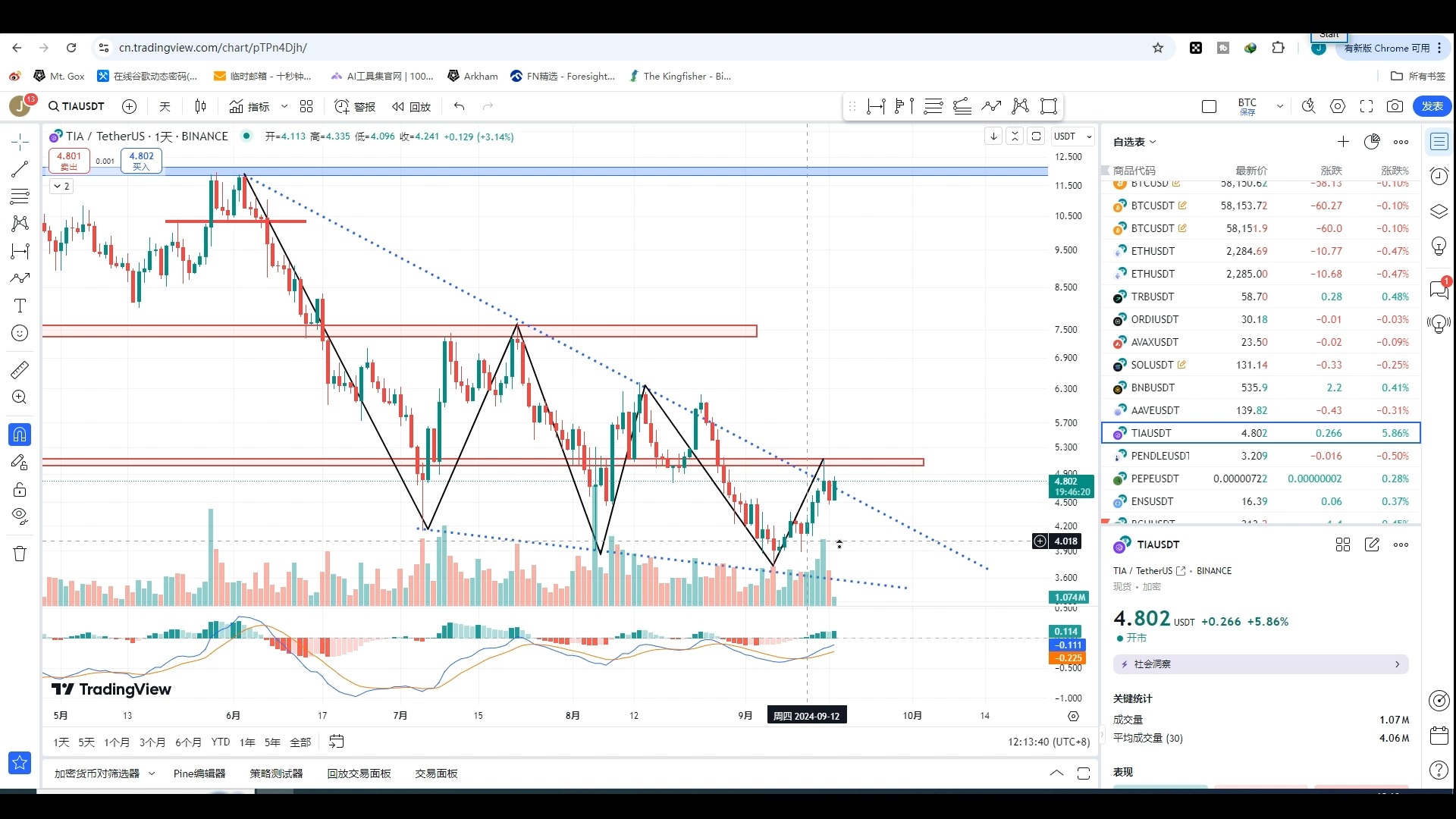Image resolution: width=1456 pixels, height=819 pixels.
Task: Open the Fibonacci retracement tool group
Action: click(20, 196)
